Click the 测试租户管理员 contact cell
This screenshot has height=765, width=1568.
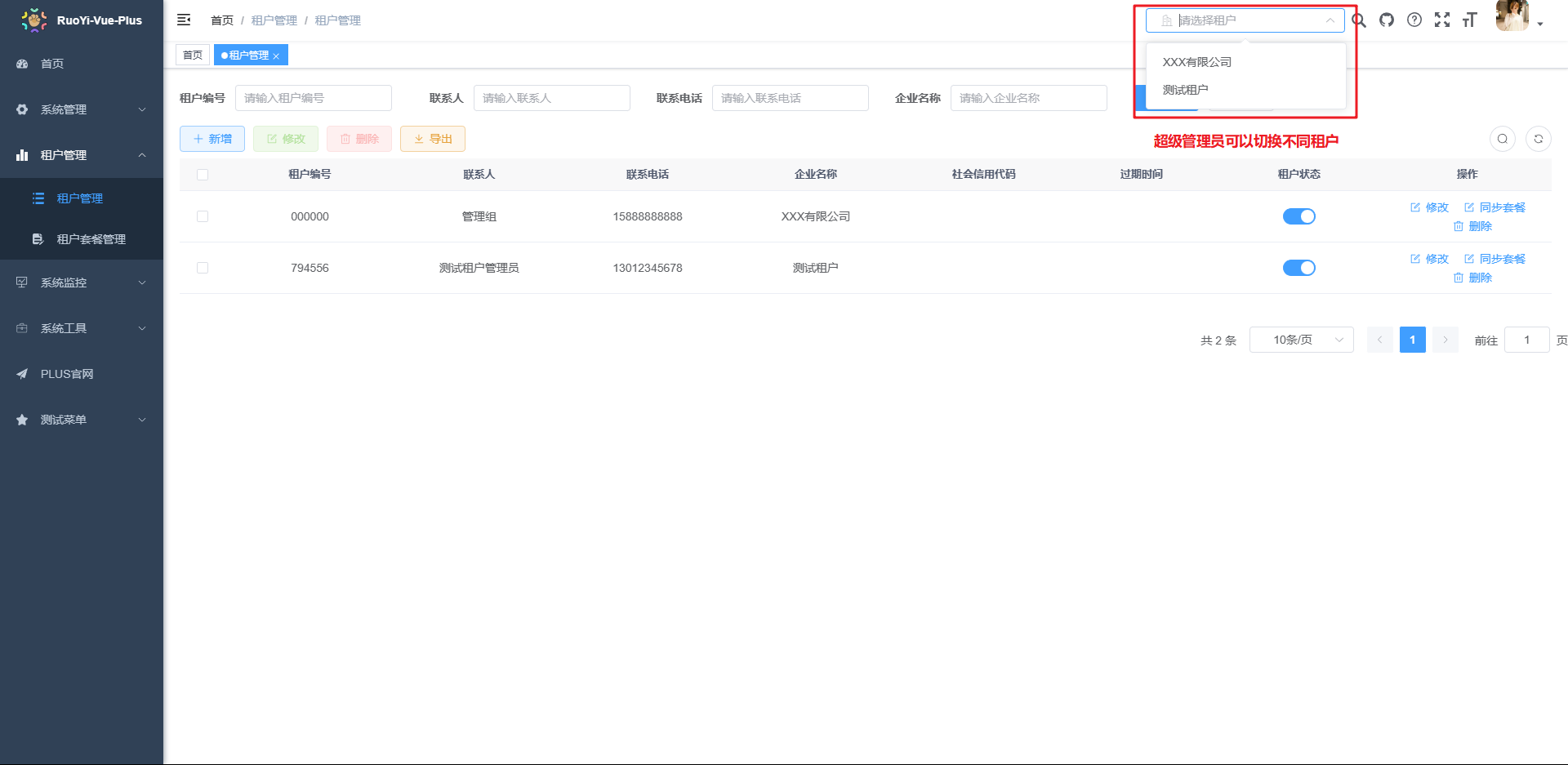click(479, 268)
